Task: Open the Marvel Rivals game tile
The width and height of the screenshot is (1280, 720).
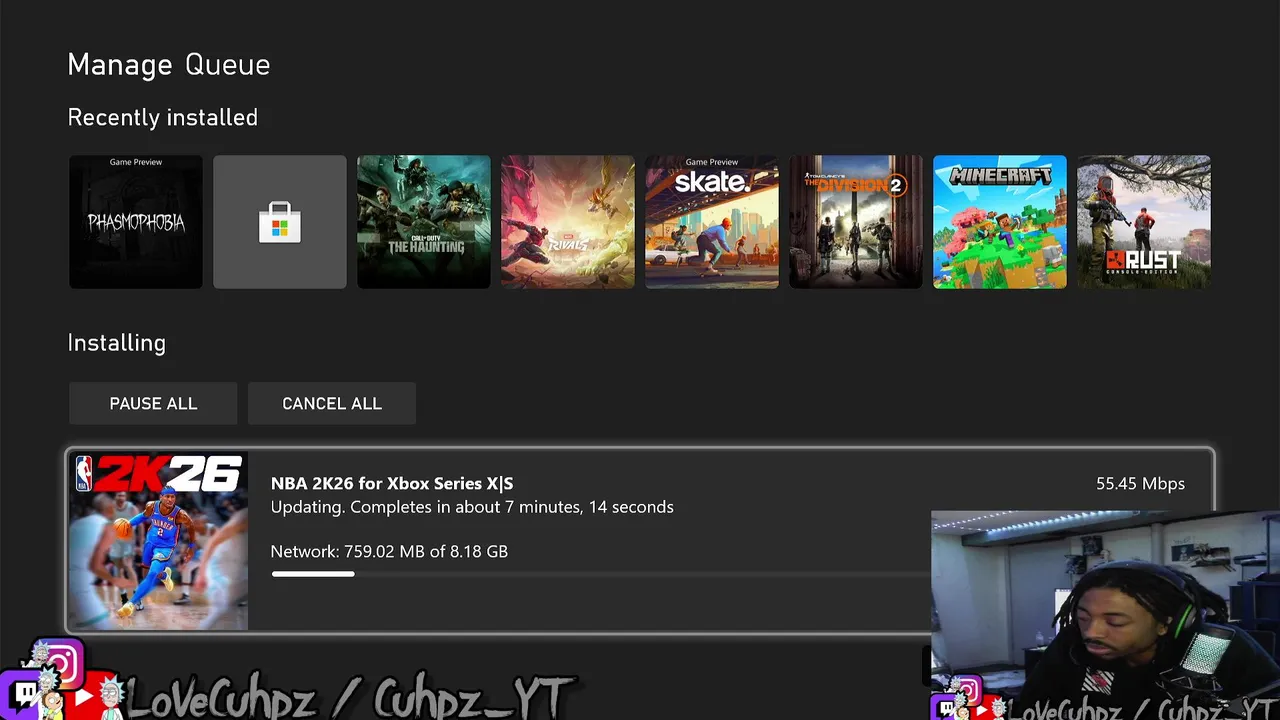Action: [x=568, y=222]
